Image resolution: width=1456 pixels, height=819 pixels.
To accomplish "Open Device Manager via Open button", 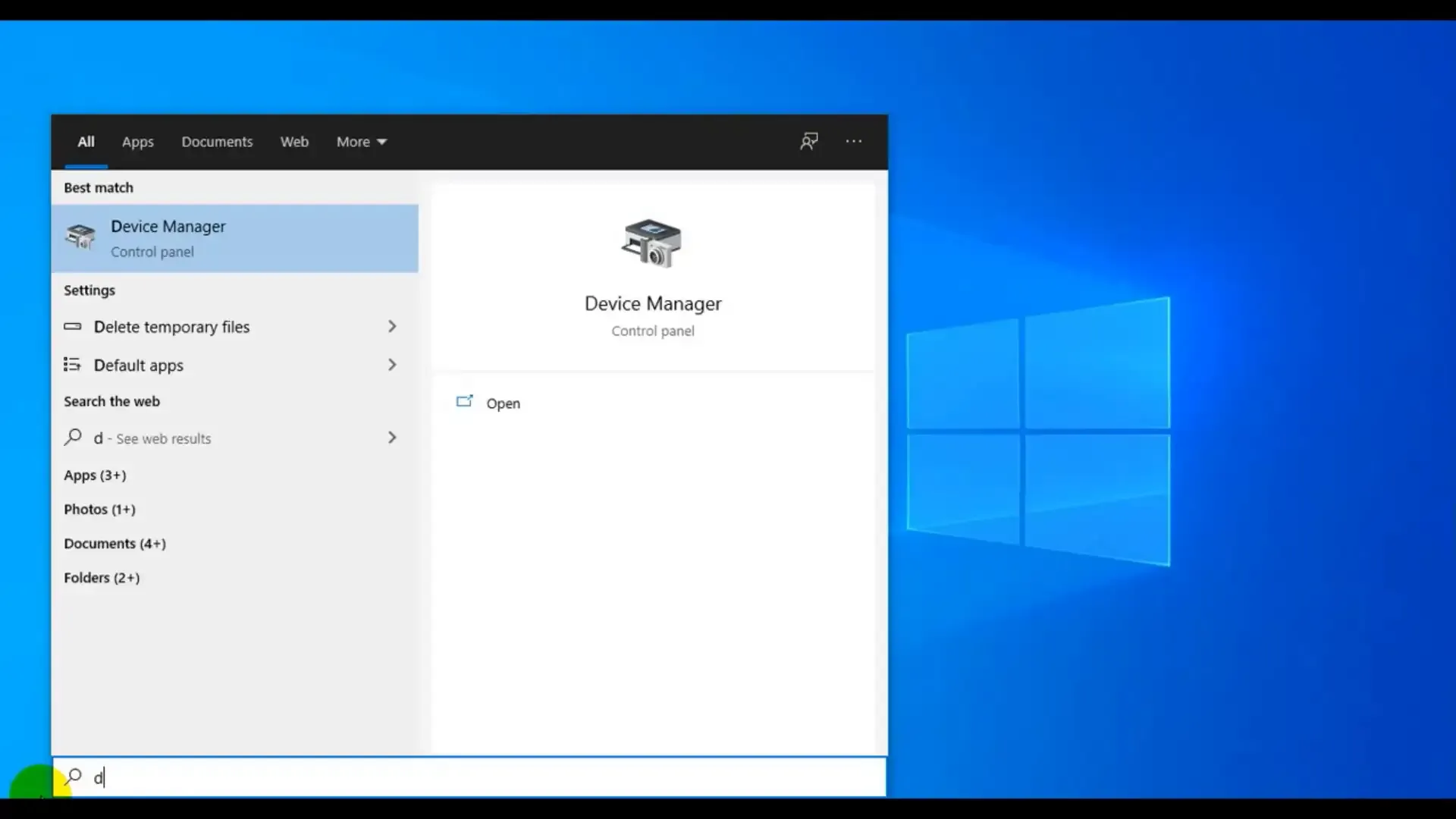I will (x=503, y=402).
